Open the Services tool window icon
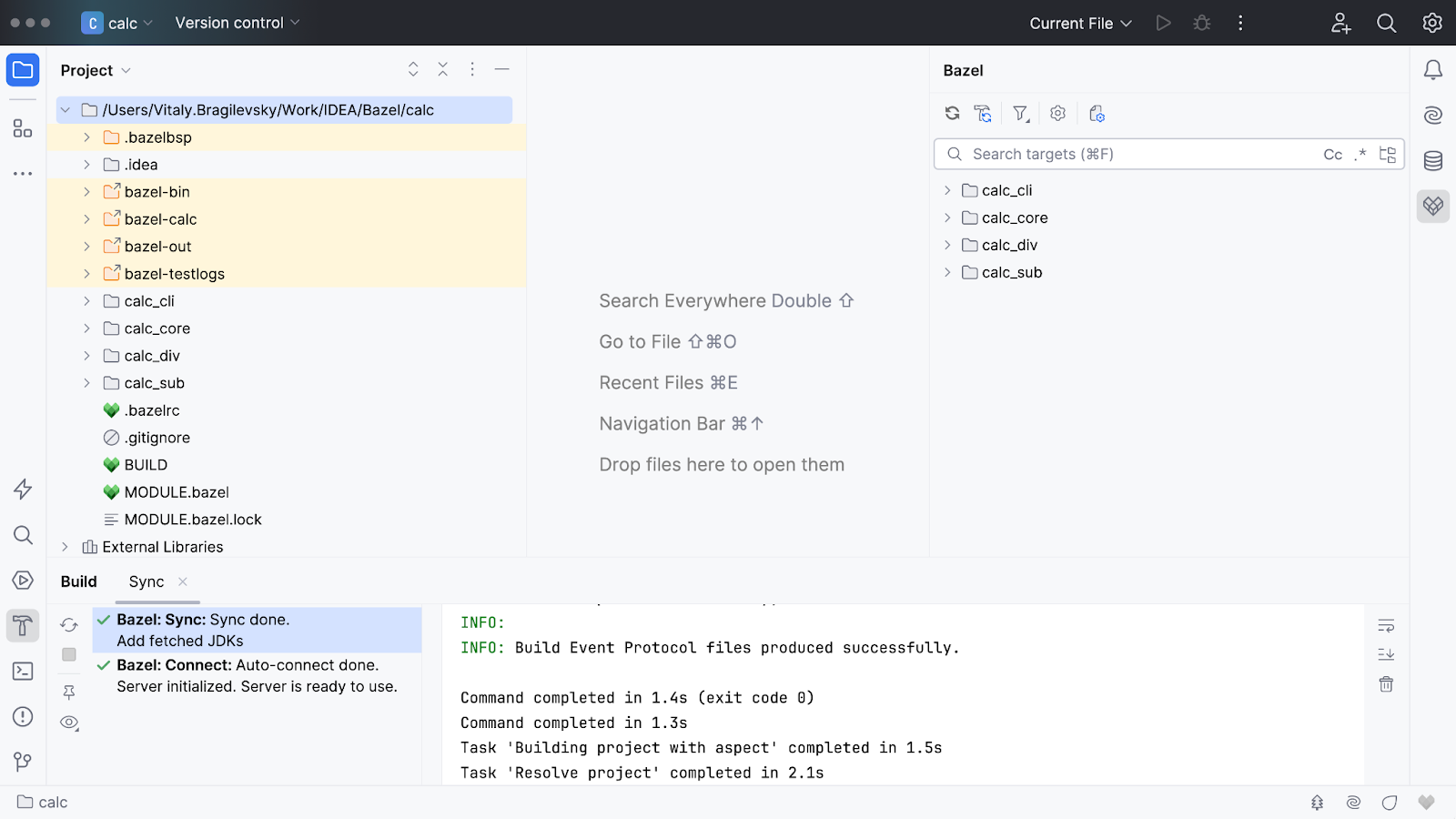The height and width of the screenshot is (819, 1456). (x=23, y=581)
